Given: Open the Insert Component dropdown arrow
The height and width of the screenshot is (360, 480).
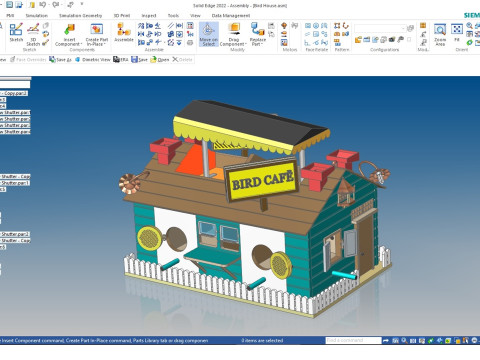Looking at the screenshot, I should [81, 44].
